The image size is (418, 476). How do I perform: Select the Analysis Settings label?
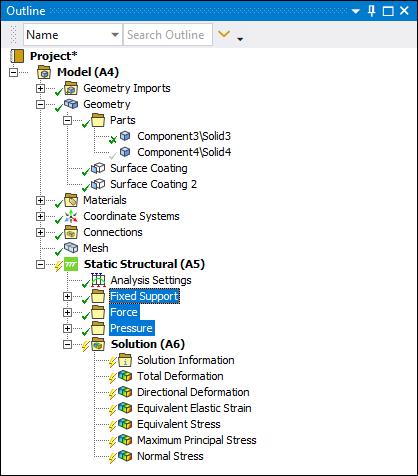151,280
